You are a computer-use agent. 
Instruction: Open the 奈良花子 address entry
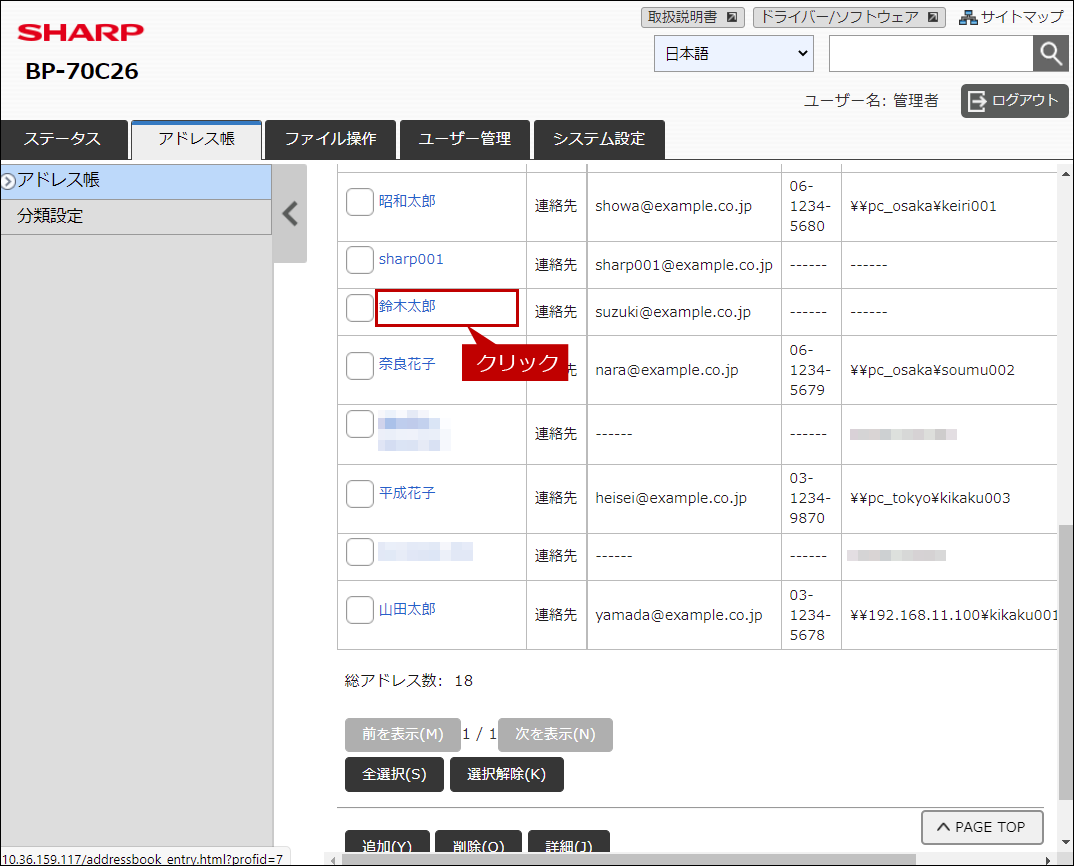(407, 364)
